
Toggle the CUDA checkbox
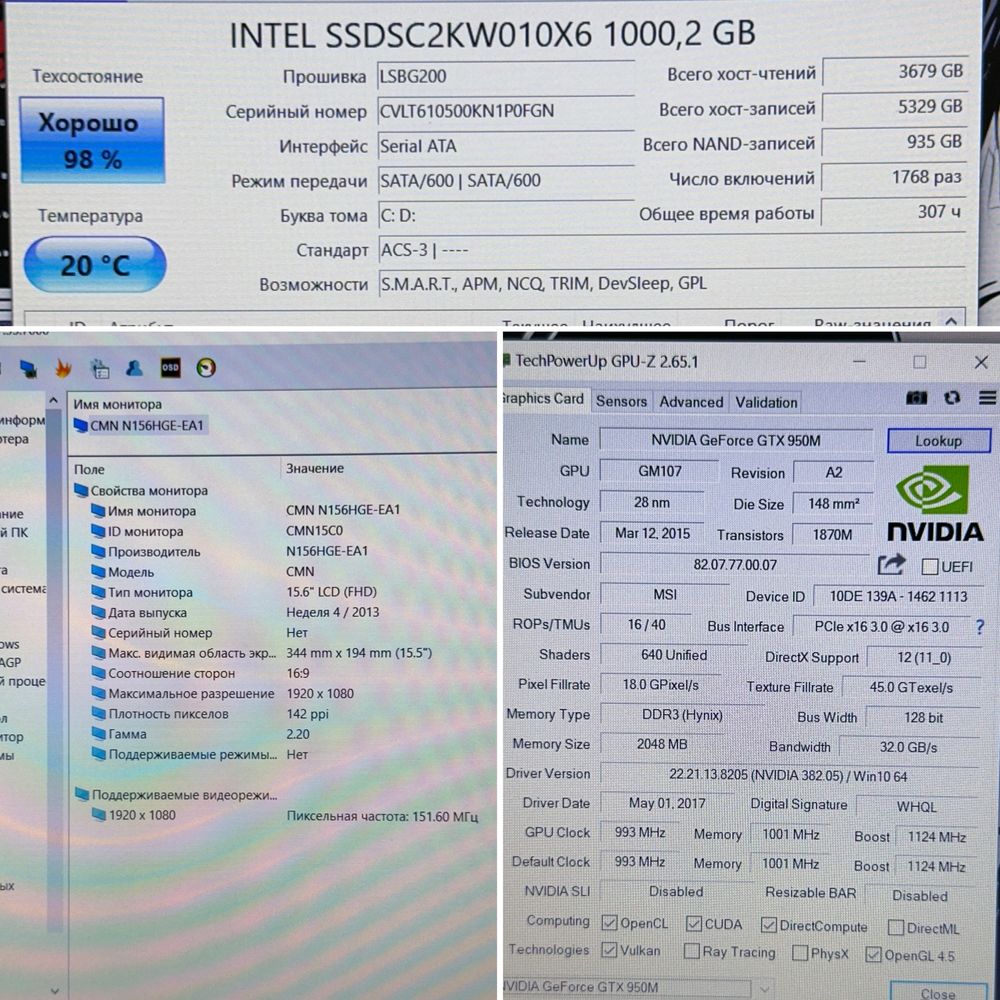point(694,923)
